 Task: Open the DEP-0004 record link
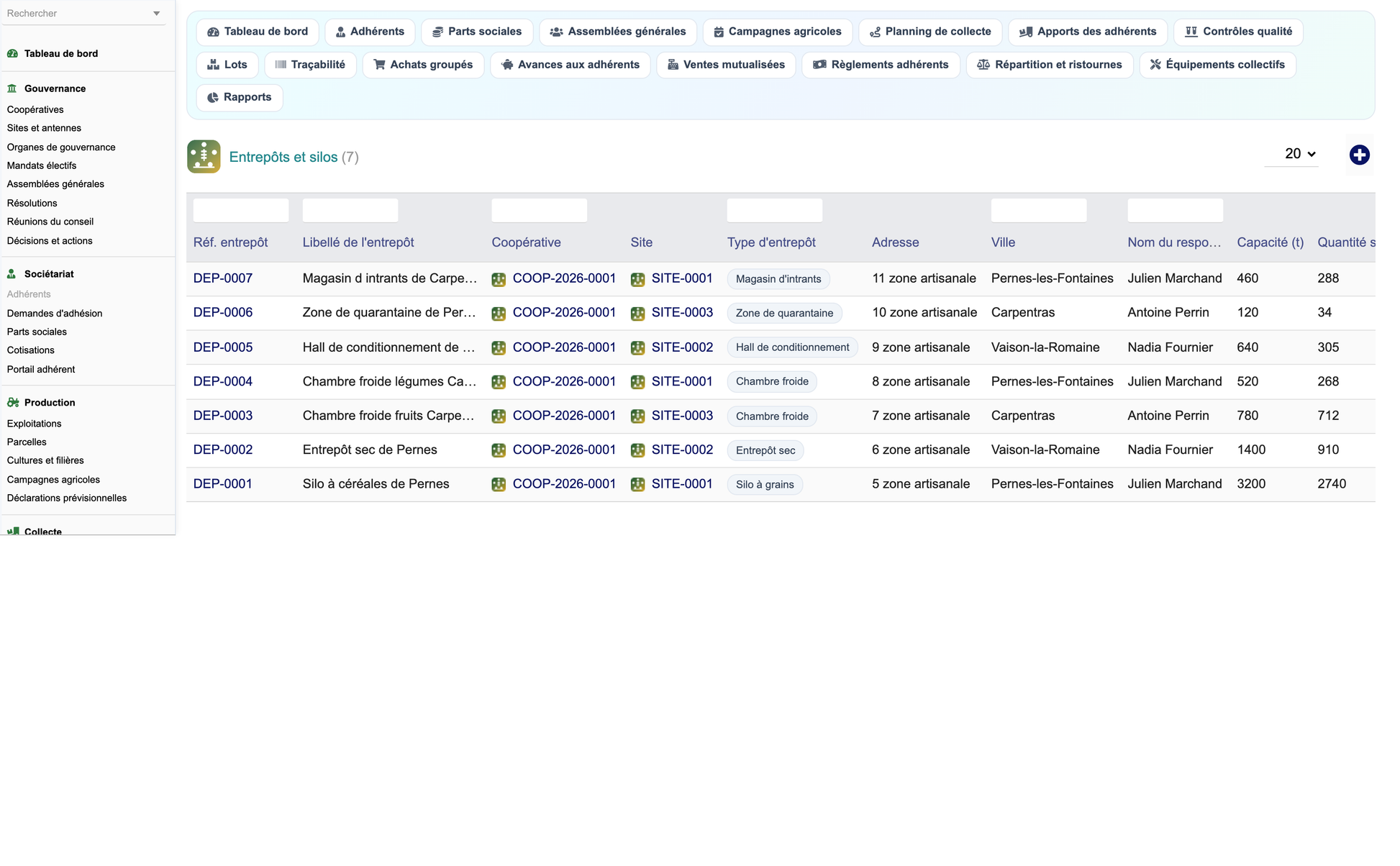(x=223, y=381)
